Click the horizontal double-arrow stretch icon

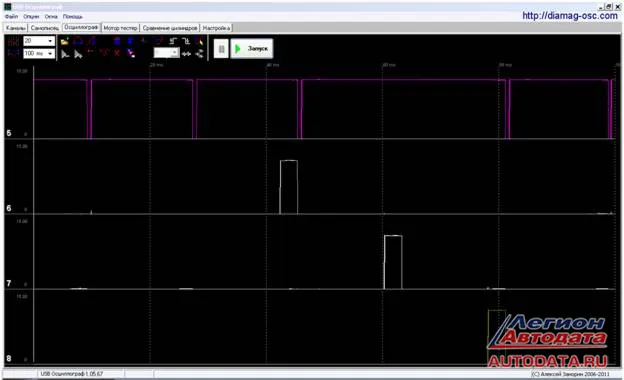pyautogui.click(x=186, y=54)
